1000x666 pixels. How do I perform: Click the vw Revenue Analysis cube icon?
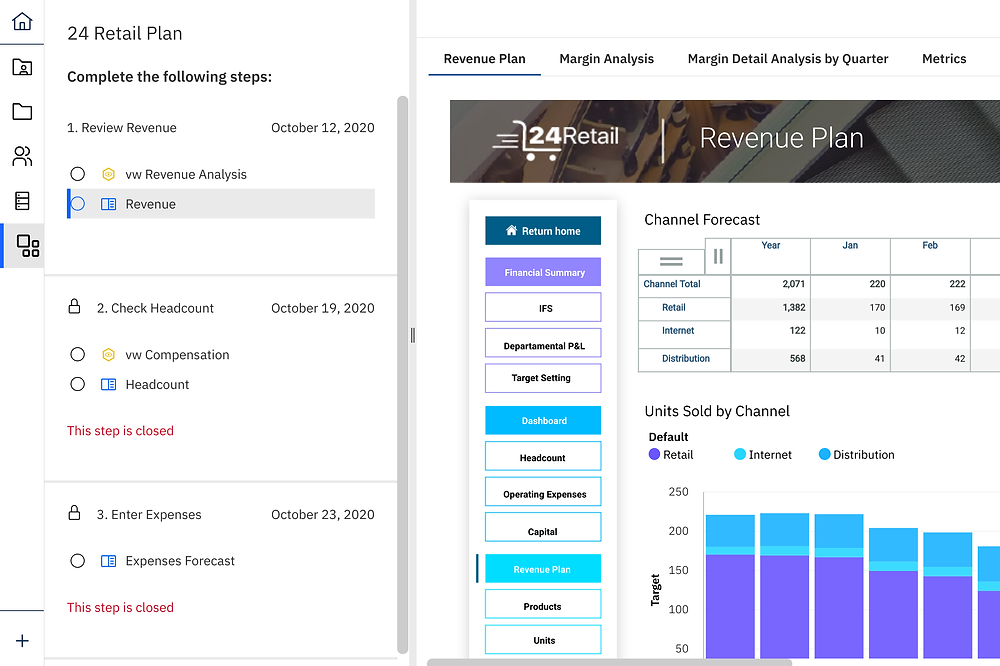coord(108,174)
